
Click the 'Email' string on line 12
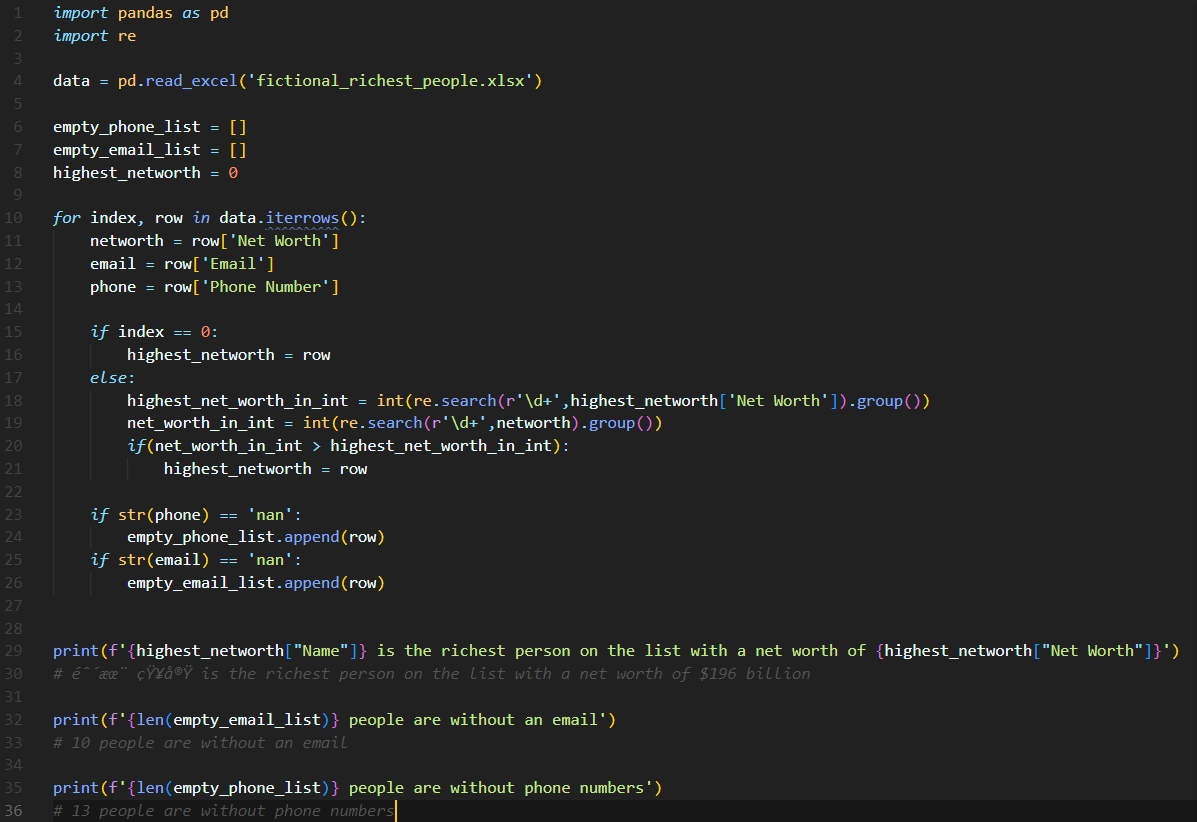tap(233, 263)
